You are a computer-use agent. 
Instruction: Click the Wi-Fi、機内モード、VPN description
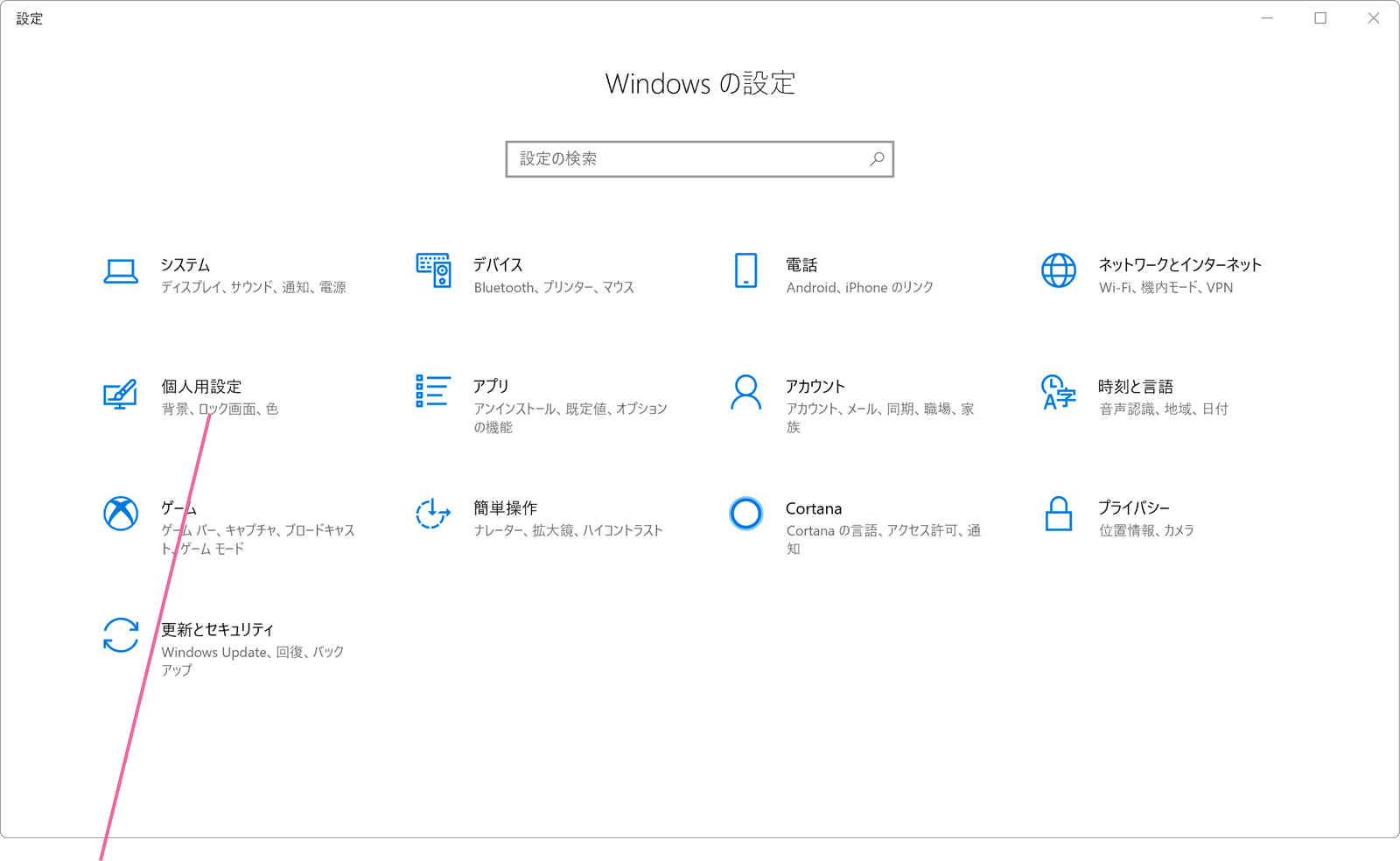pos(1165,287)
